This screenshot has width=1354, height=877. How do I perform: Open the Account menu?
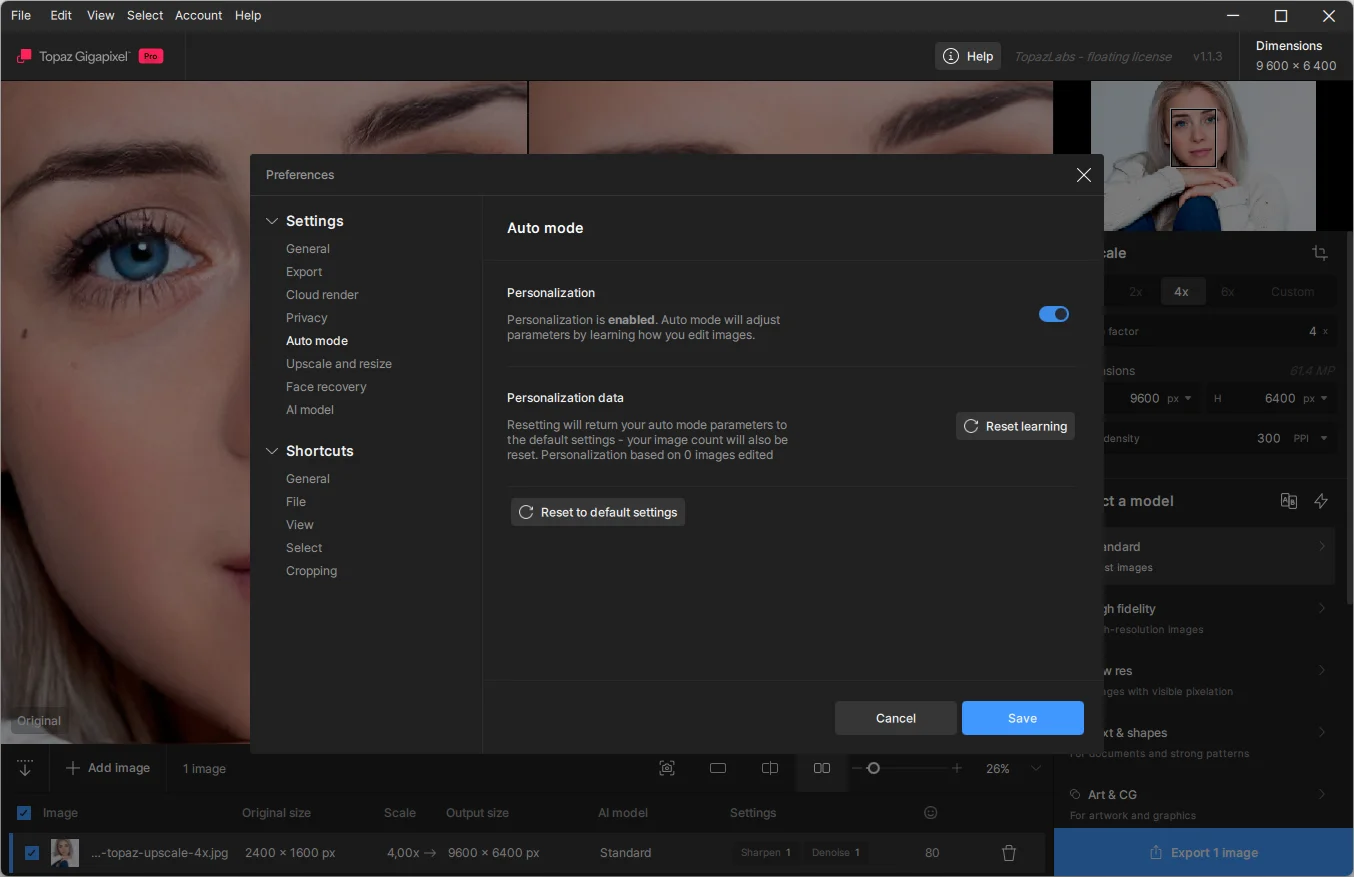click(198, 15)
